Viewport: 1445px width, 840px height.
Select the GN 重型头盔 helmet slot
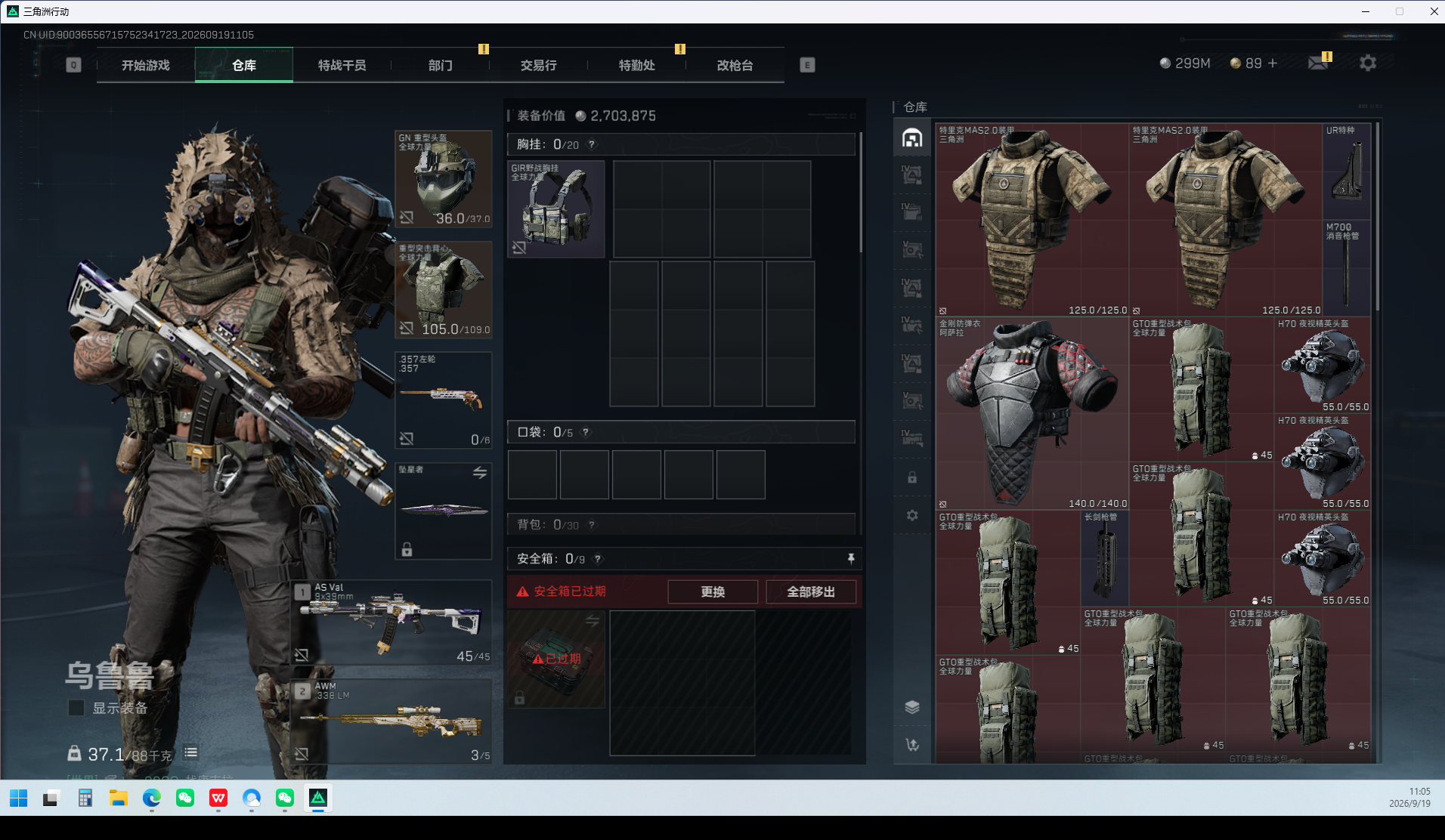444,179
